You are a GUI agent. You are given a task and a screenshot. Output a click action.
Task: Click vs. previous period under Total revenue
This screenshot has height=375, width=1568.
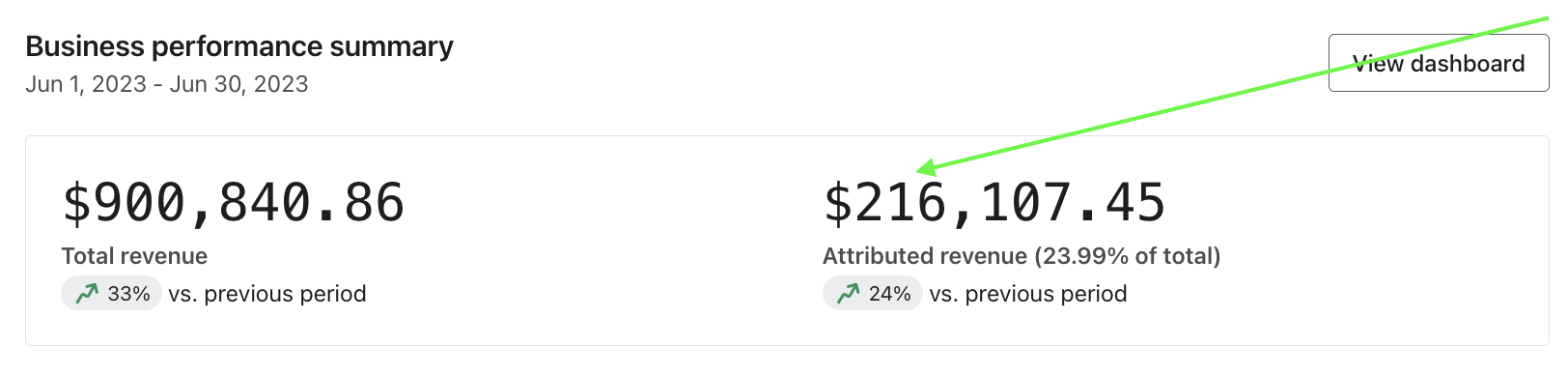[267, 294]
